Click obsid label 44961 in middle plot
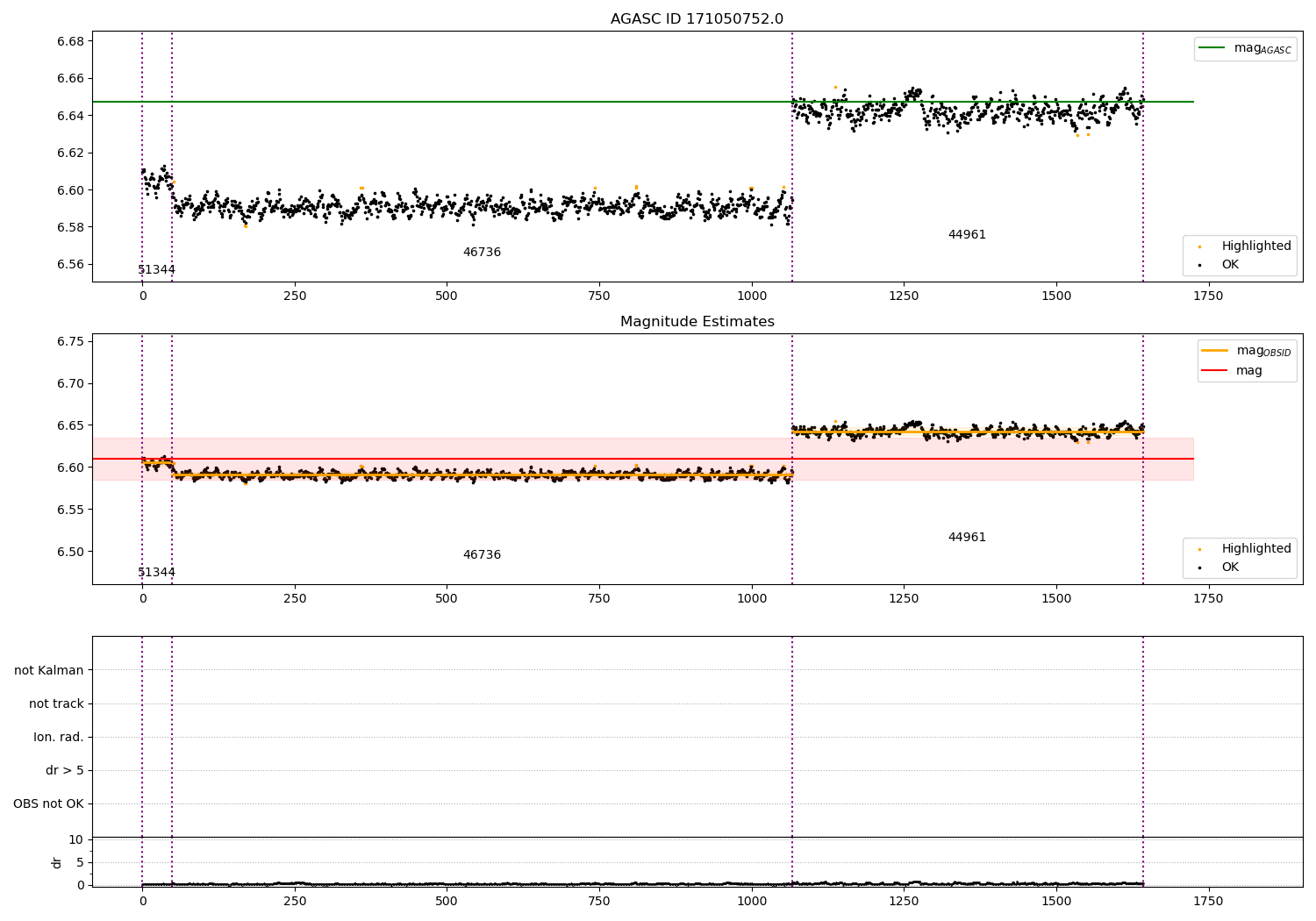 pyautogui.click(x=967, y=538)
